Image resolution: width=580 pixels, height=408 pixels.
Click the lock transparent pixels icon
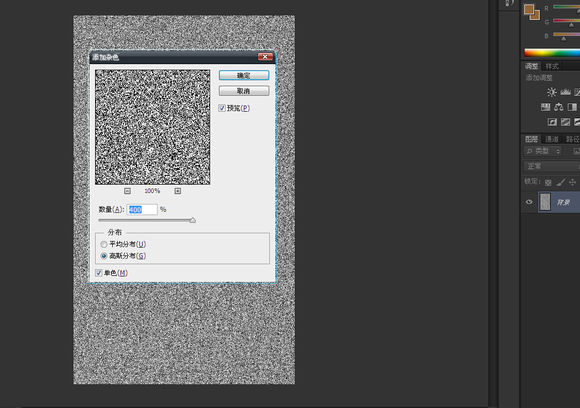click(x=548, y=182)
